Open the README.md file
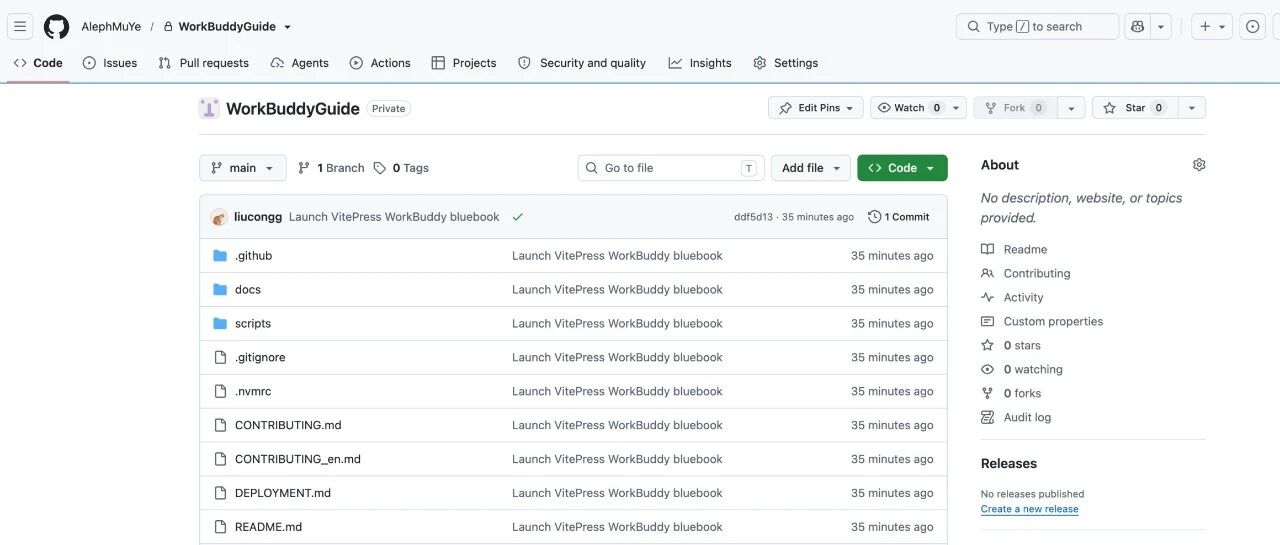1280x545 pixels. (268, 528)
